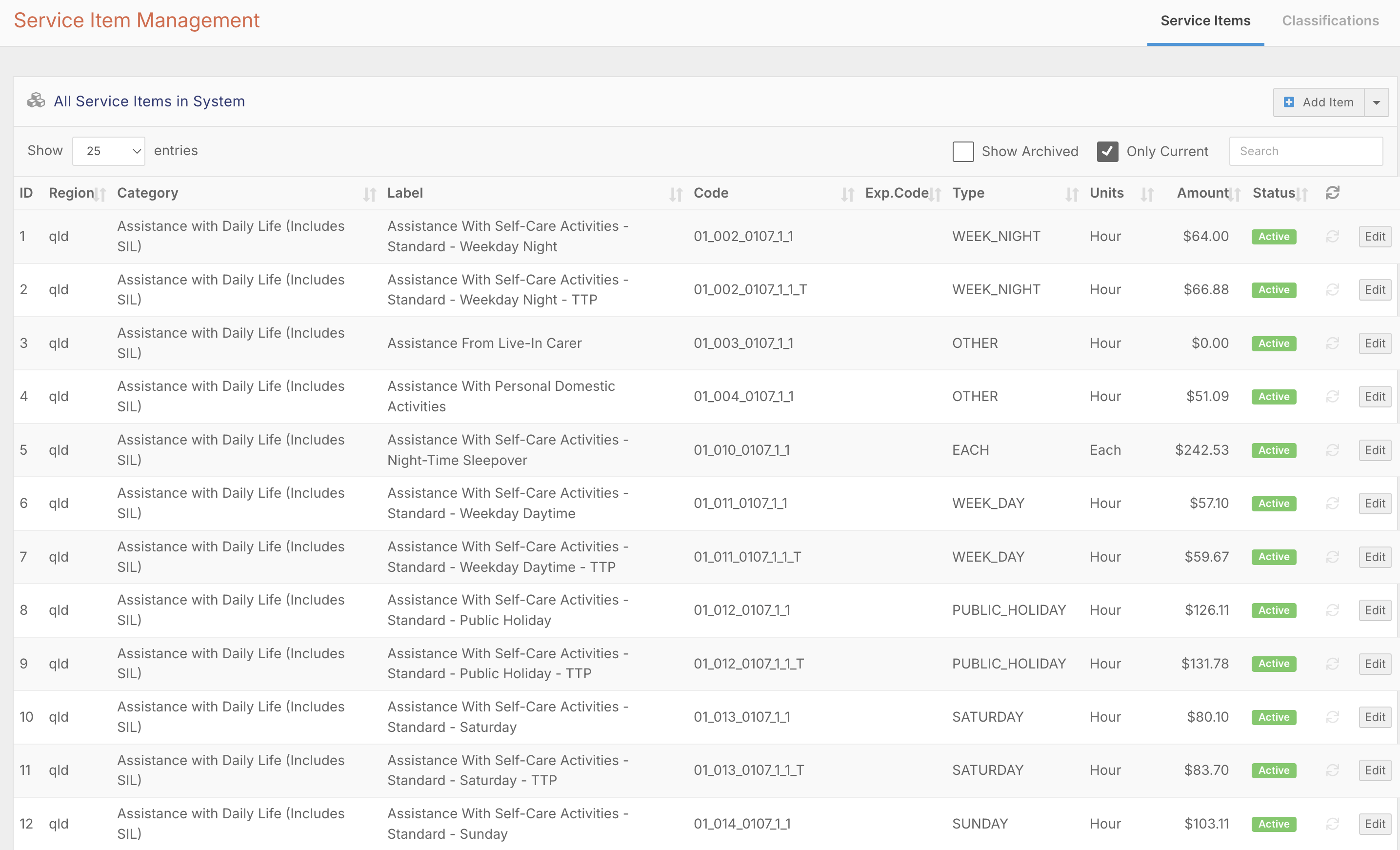
Task: Click the refresh icon on the $126.11 row
Action: pos(1332,610)
